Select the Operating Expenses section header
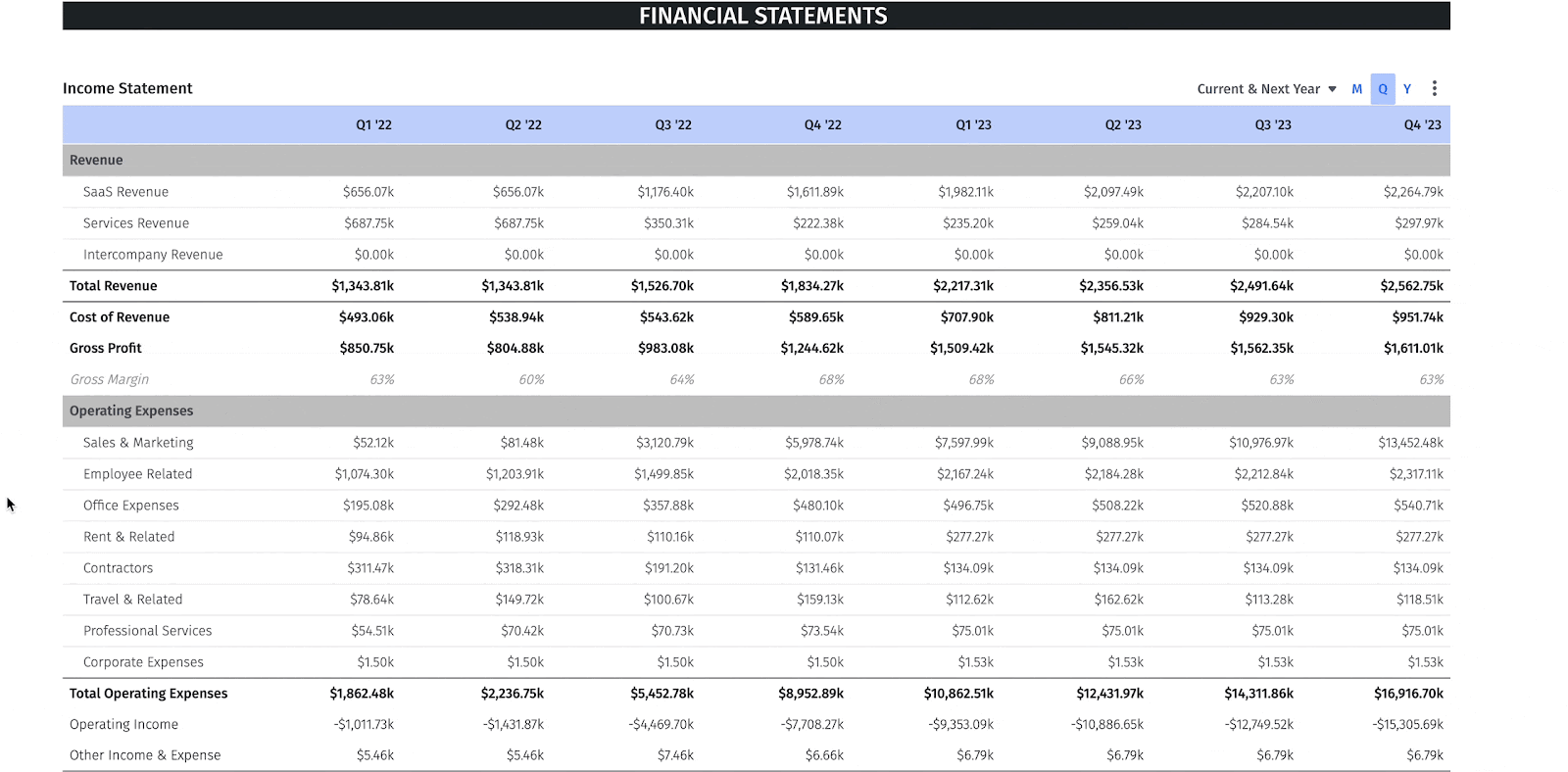Screen dimensions: 1568x772 tap(757, 411)
